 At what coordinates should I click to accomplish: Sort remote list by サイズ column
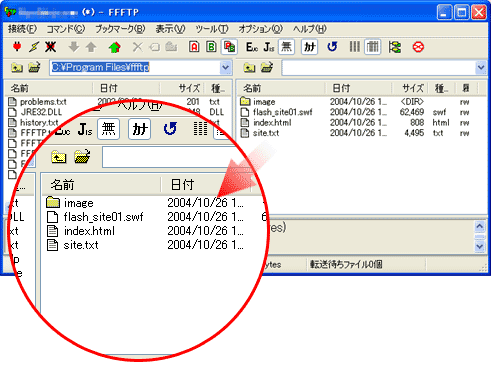pos(410,88)
